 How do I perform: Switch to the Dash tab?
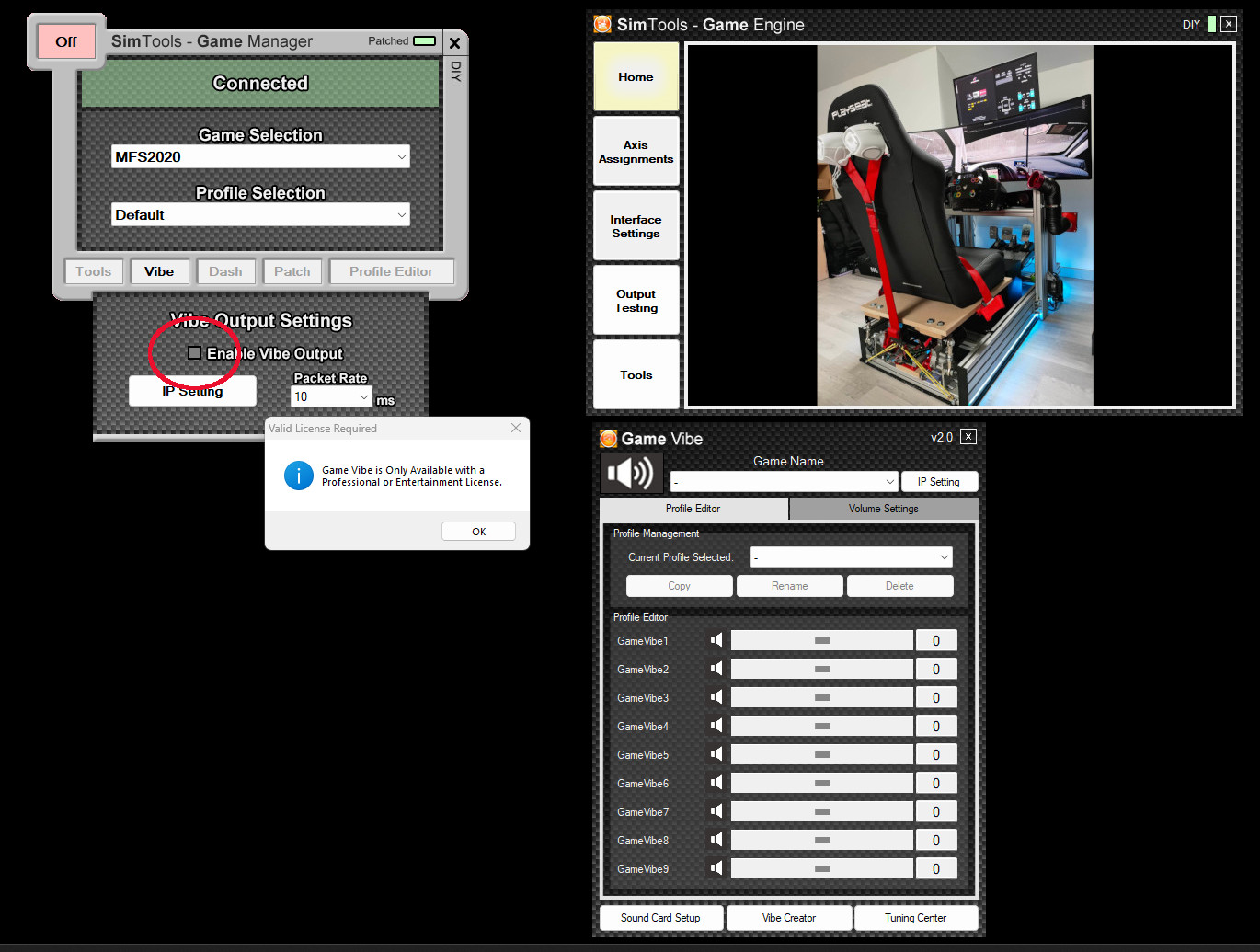coord(225,271)
